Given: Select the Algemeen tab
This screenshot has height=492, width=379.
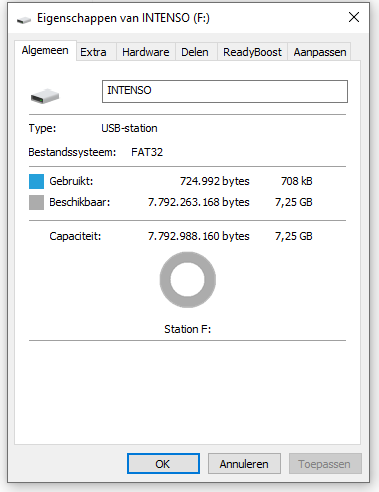Looking at the screenshot, I should tap(45, 51).
